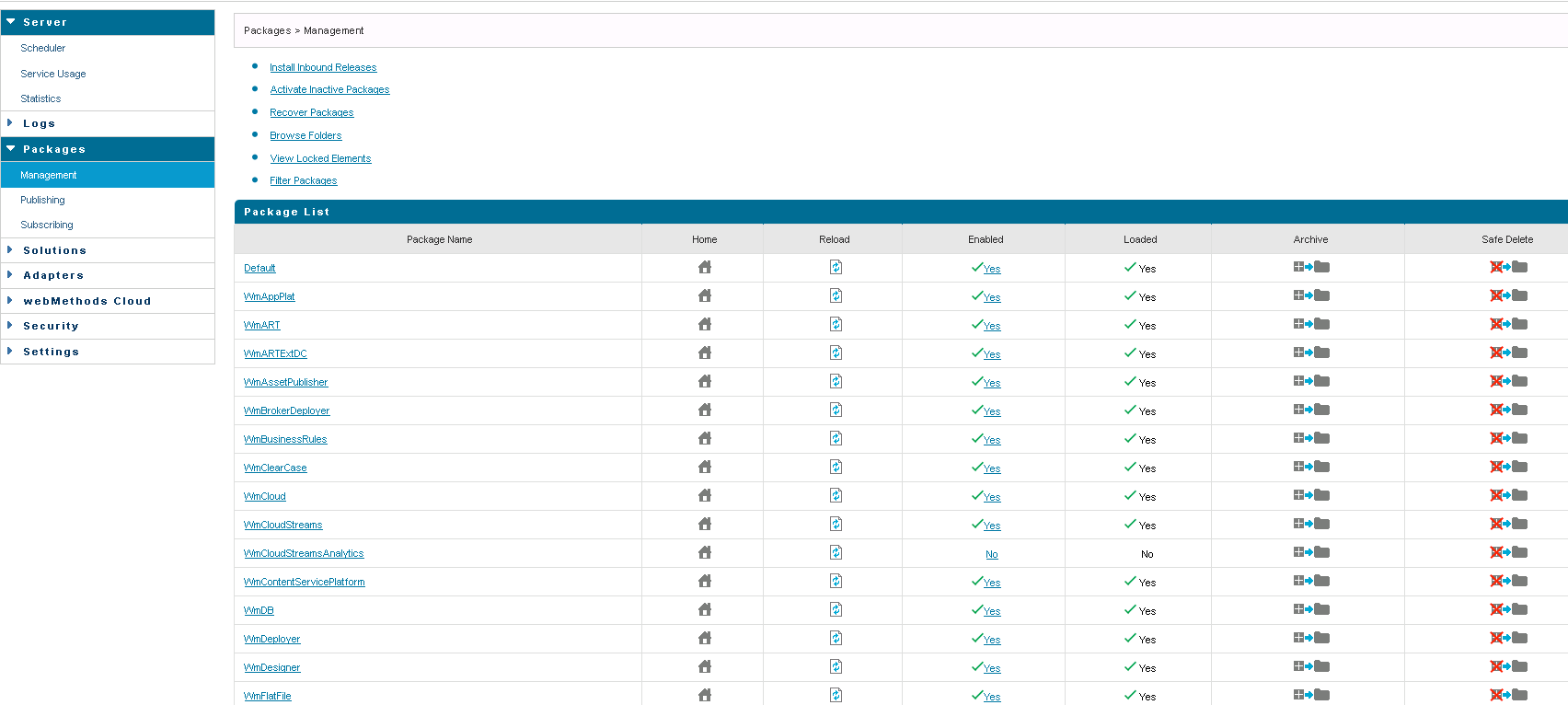1568x705 pixels.
Task: Expand the webMethods Cloud section
Action: (108, 301)
